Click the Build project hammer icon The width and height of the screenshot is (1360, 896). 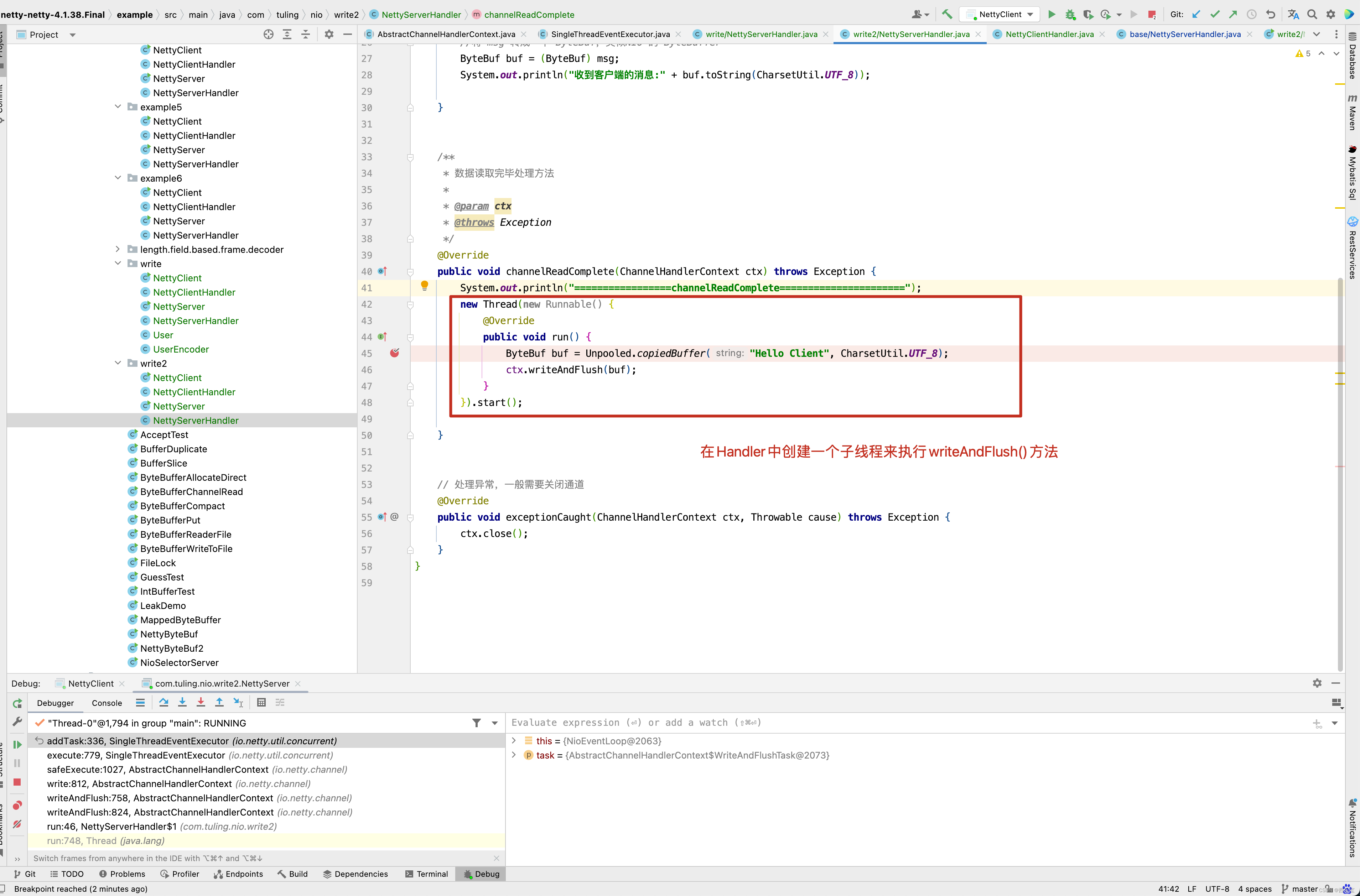coord(947,14)
